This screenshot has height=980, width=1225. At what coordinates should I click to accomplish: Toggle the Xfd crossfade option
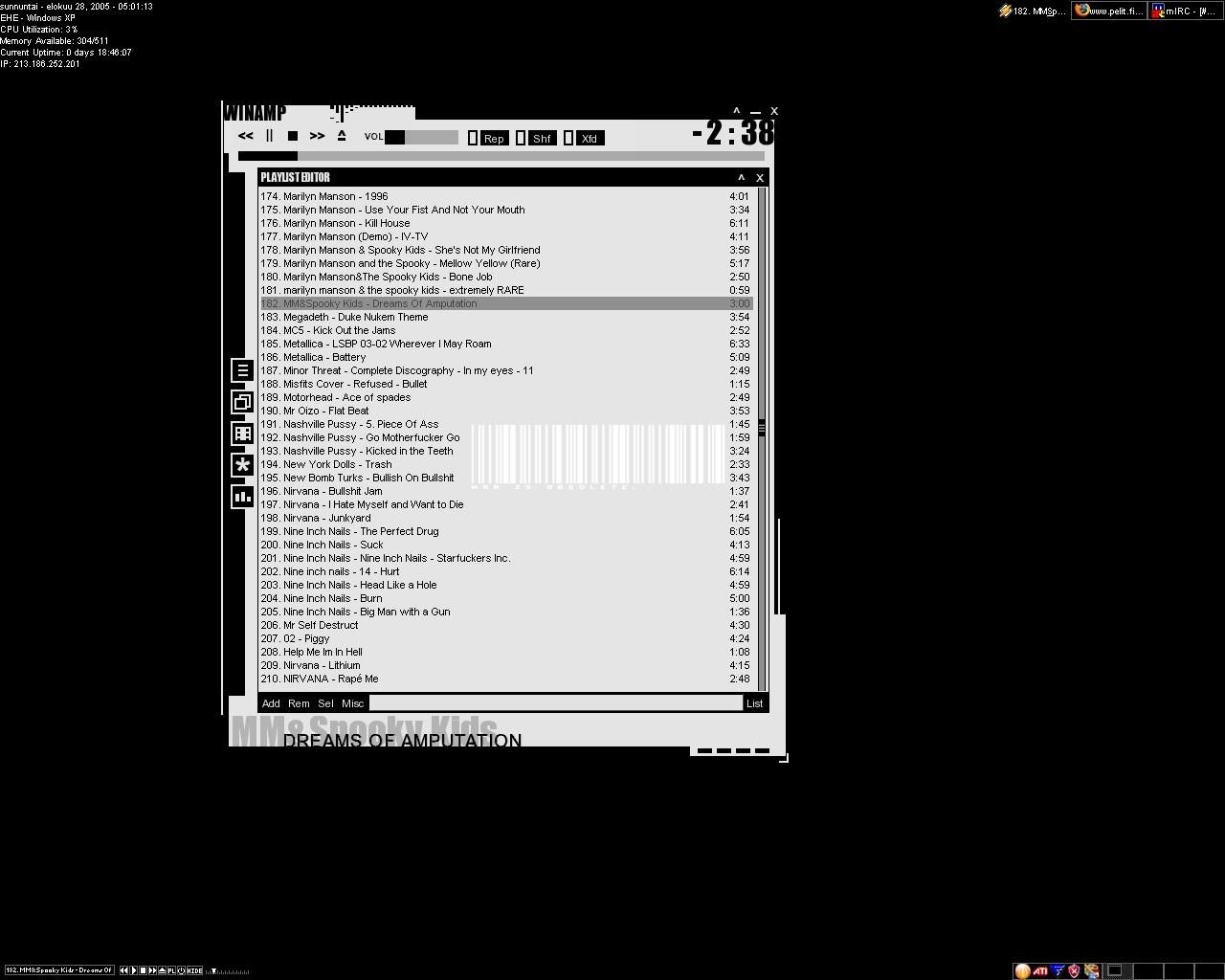[x=583, y=139]
